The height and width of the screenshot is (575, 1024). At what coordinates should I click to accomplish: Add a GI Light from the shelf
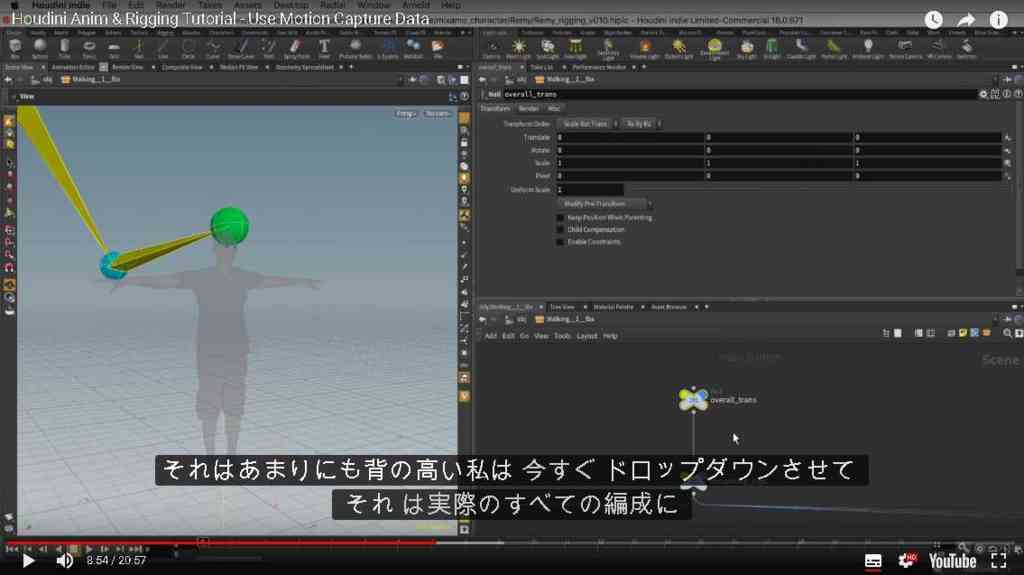point(772,48)
